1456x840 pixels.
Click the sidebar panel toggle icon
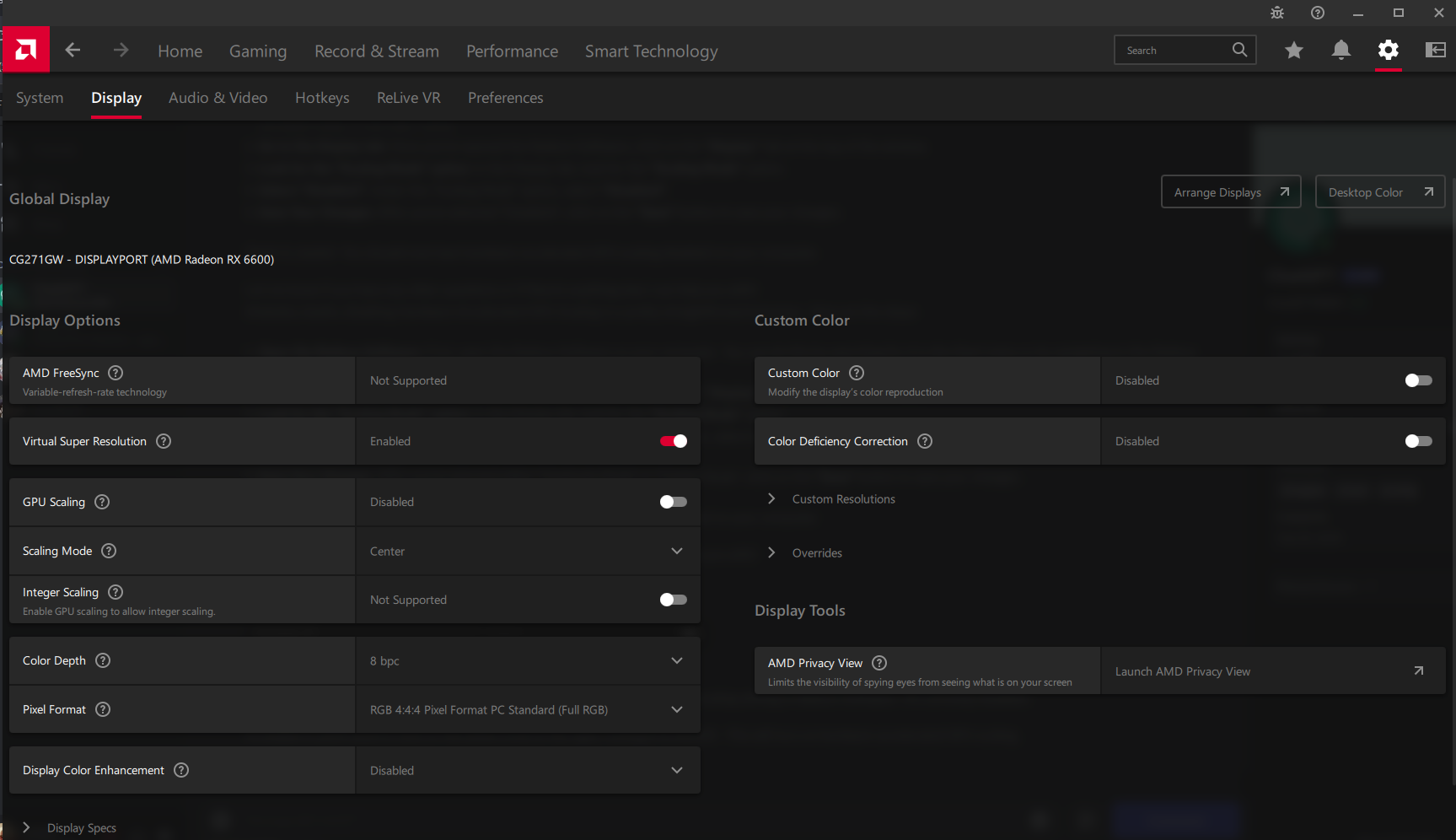(1435, 51)
